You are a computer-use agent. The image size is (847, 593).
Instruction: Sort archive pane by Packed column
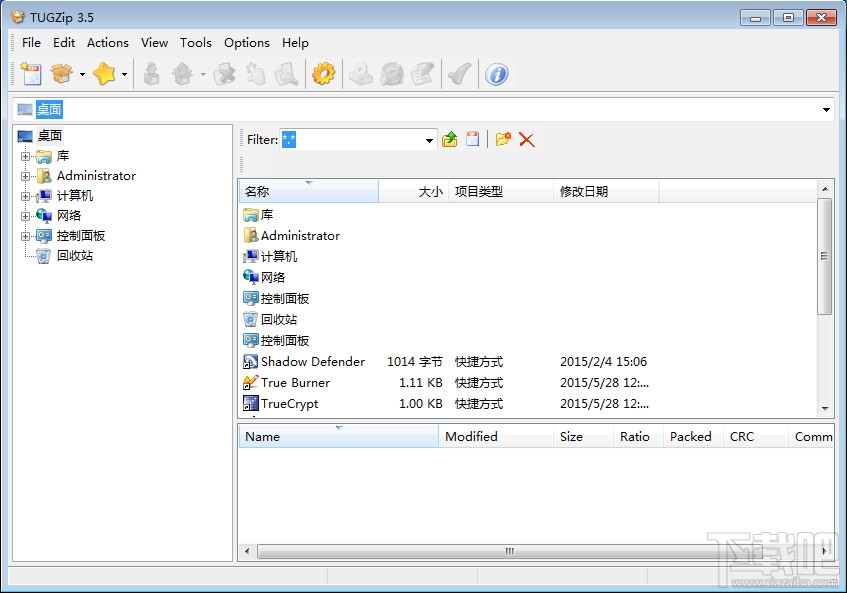693,436
